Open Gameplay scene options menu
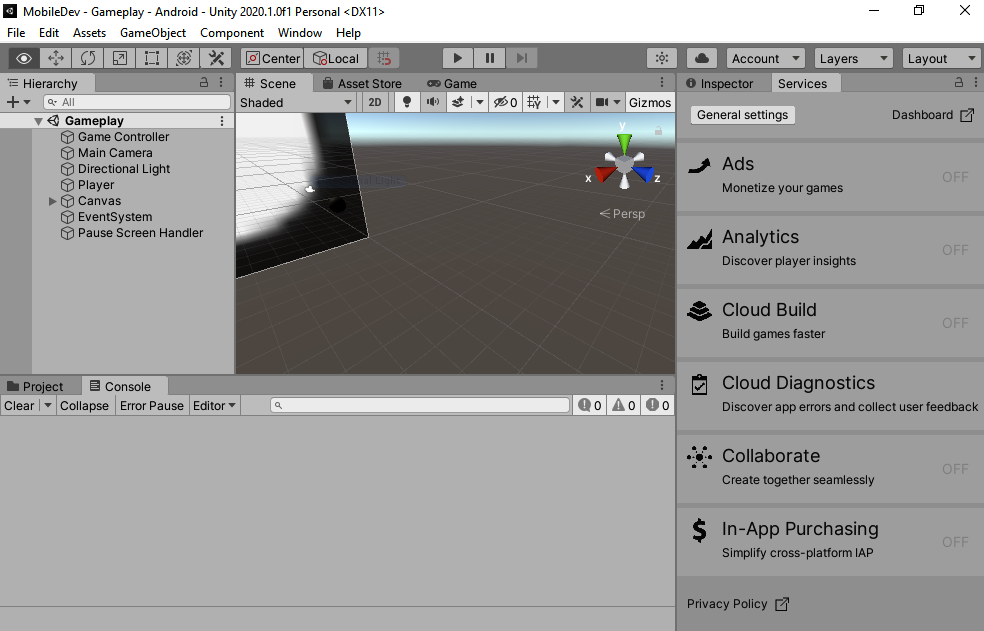984x631 pixels. point(222,121)
